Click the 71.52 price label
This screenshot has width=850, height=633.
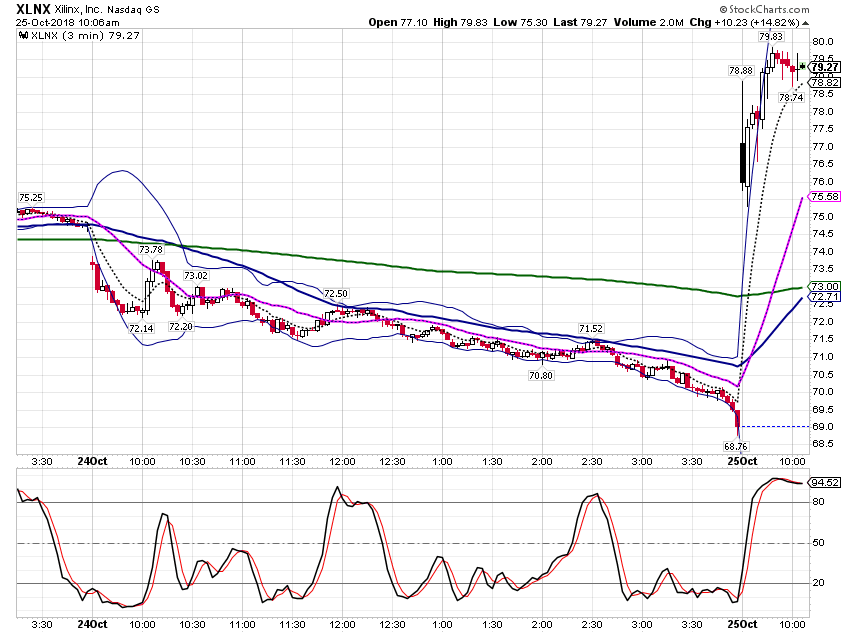pyautogui.click(x=591, y=329)
